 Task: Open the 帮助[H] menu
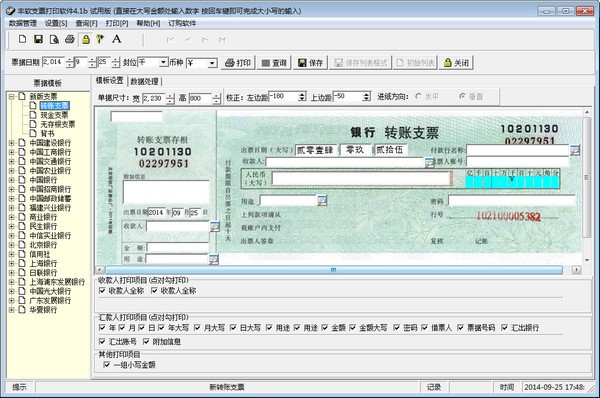pos(148,23)
